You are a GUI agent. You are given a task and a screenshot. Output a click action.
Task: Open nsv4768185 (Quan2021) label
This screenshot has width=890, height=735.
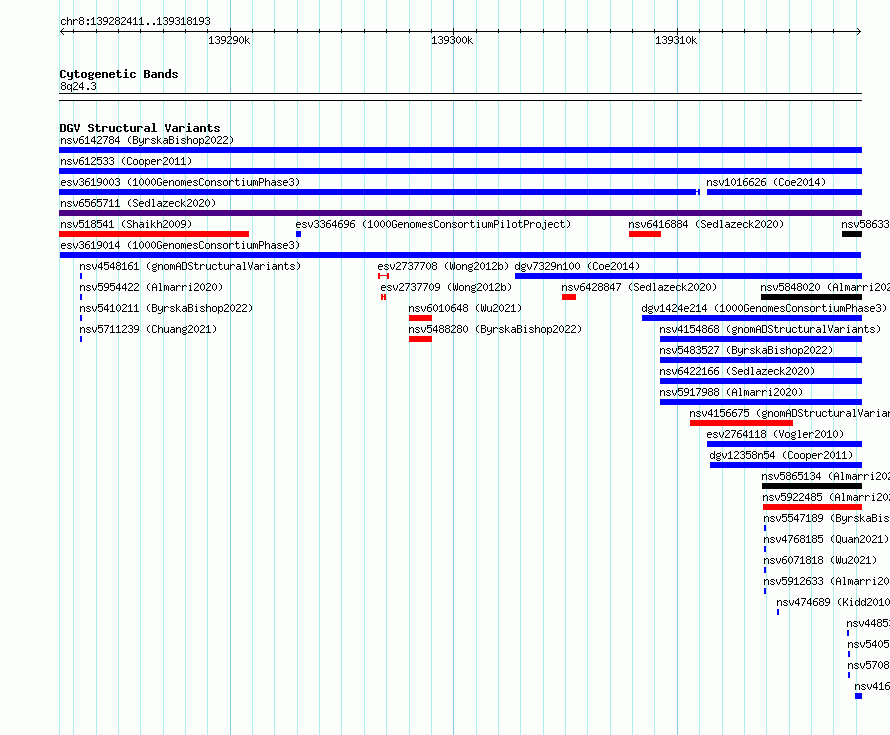pyautogui.click(x=826, y=539)
